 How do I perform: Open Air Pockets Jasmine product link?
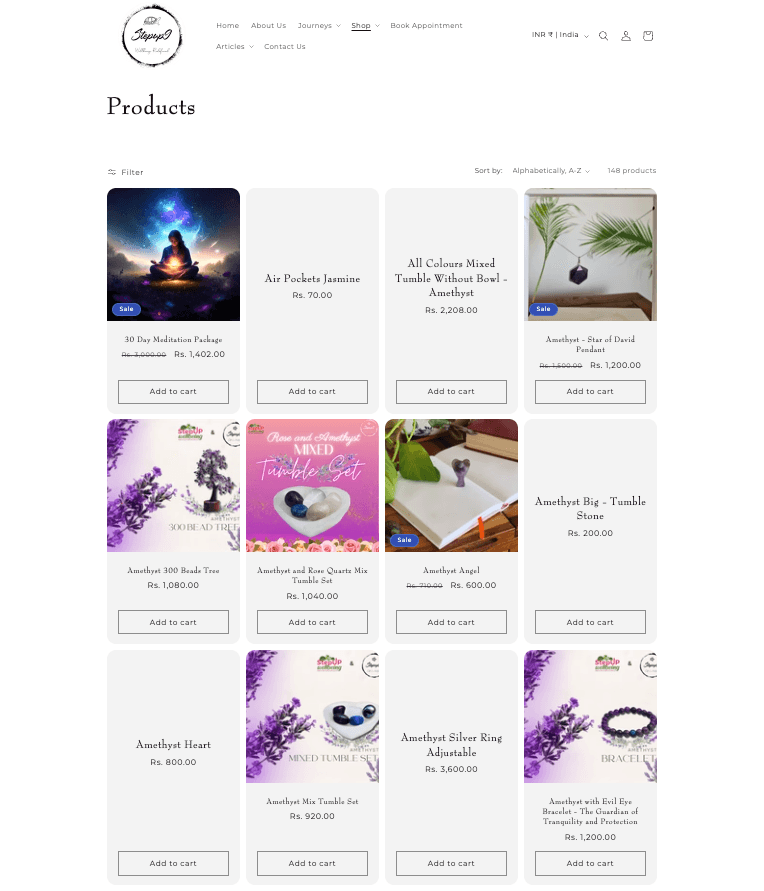(312, 278)
